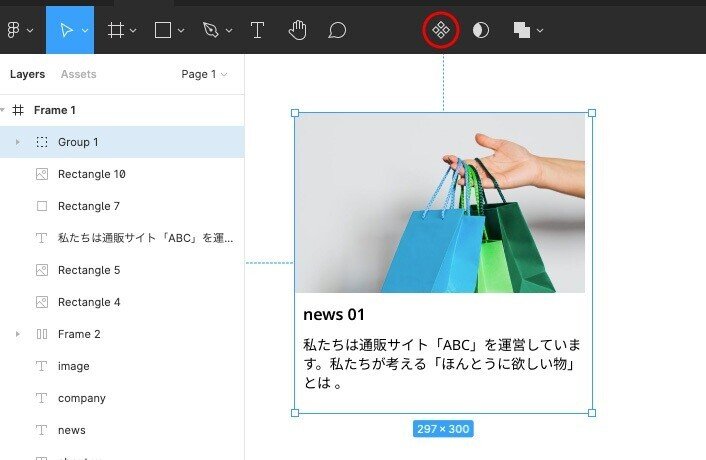
Task: Select the 私たちは通販サイト text layer
Action: (x=122, y=238)
